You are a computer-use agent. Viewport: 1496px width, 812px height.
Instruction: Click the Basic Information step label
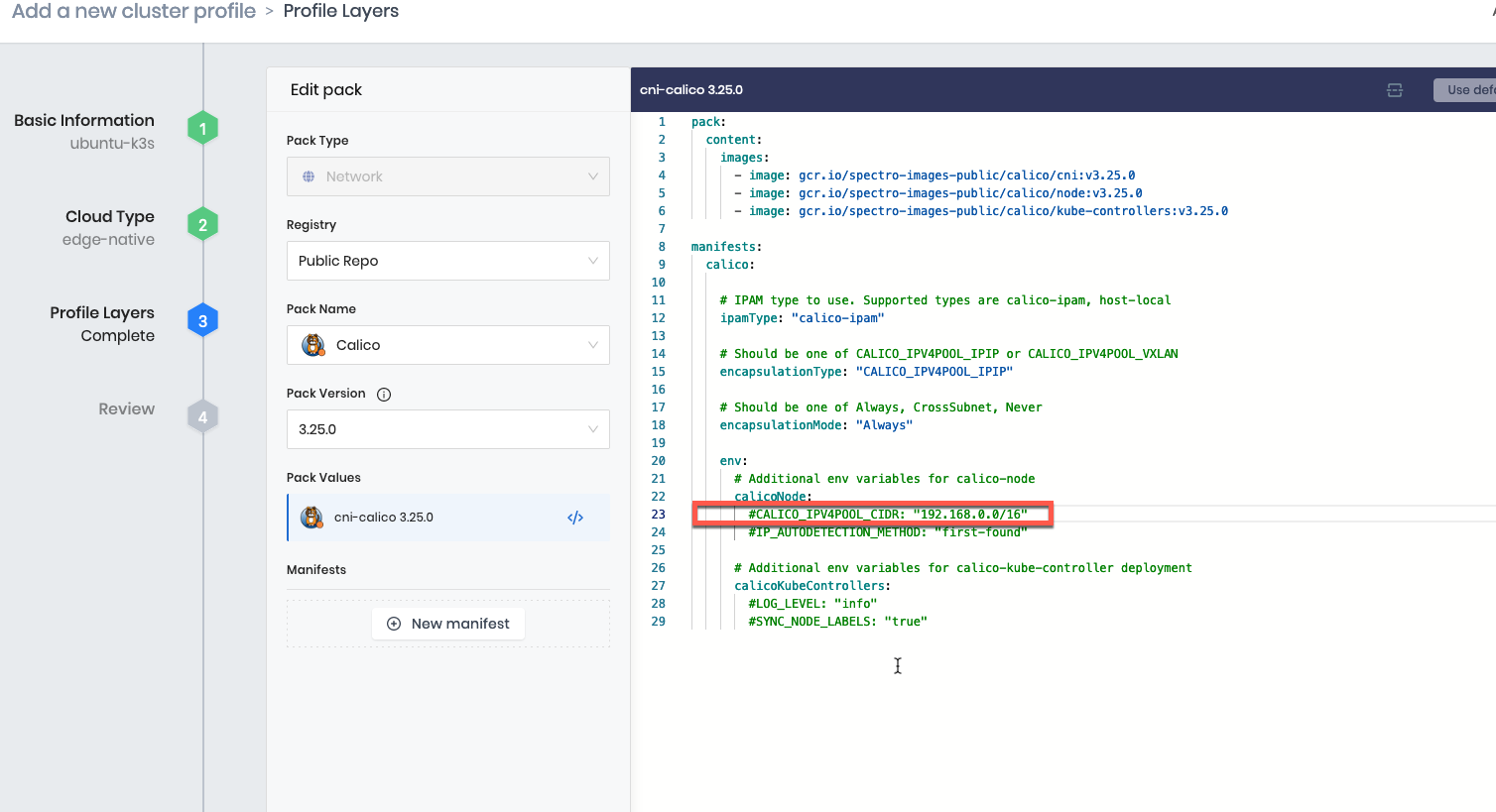pos(84,120)
